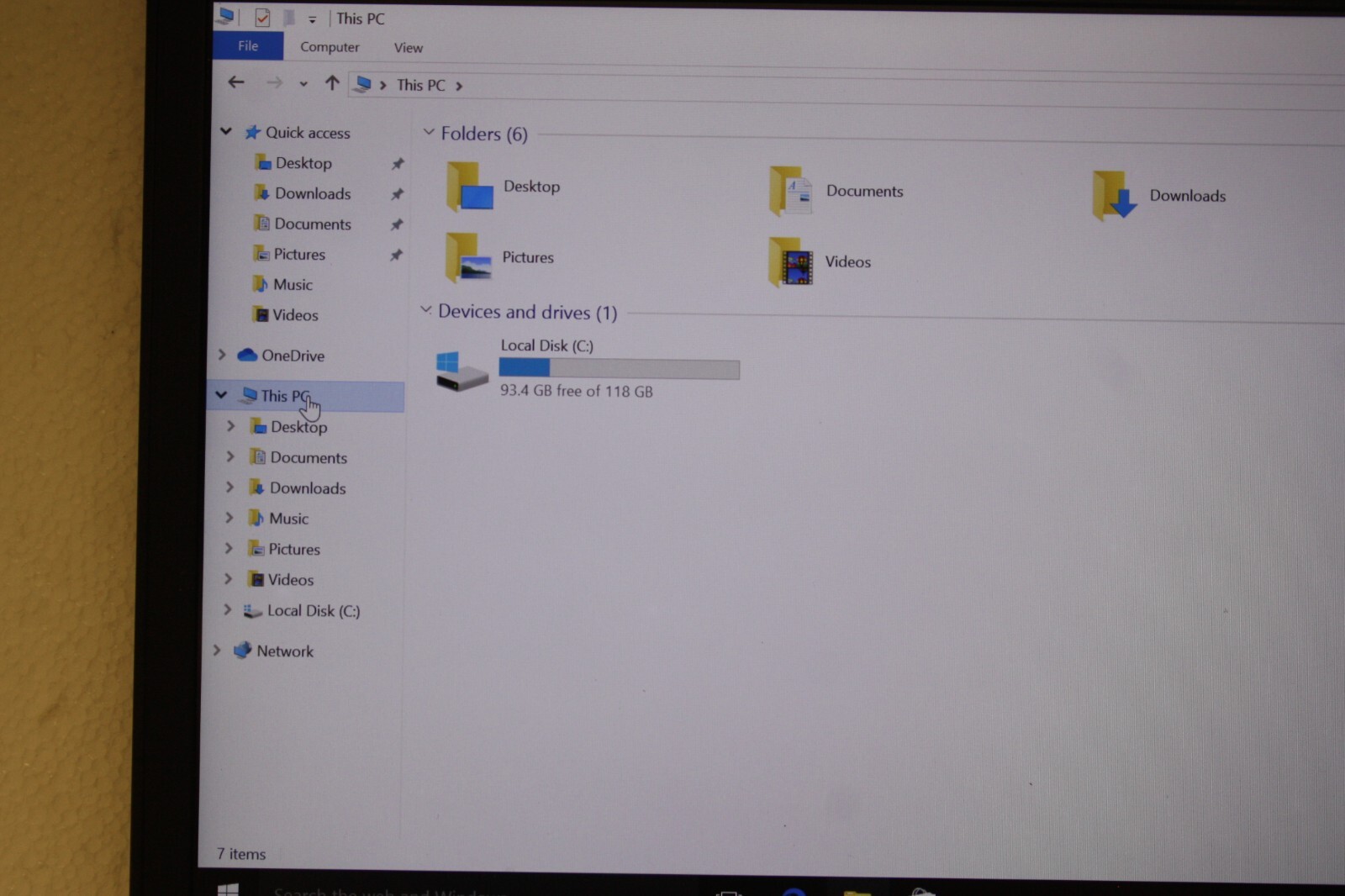Expand the Network tree node
The image size is (1345, 896).
tap(217, 650)
